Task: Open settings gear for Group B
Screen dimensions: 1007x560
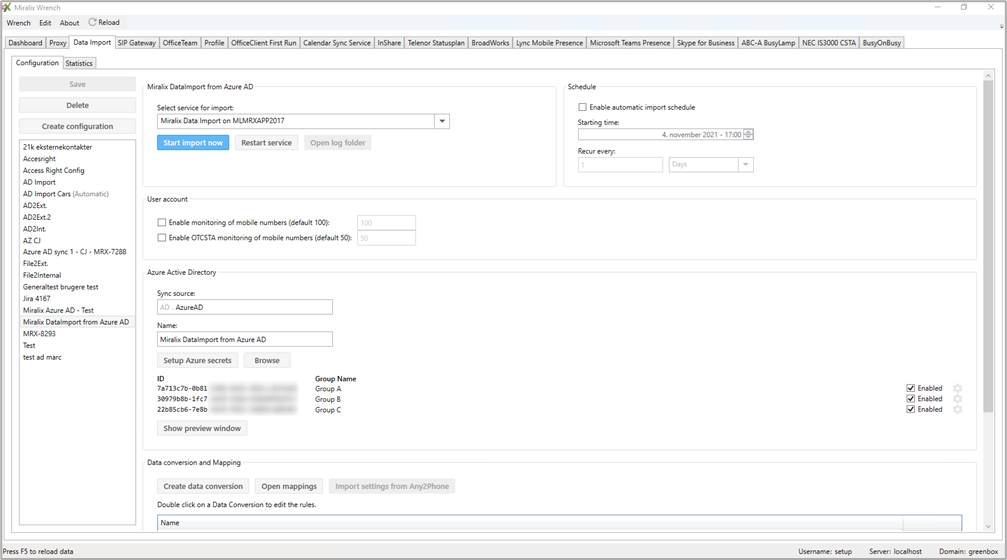Action: 958,399
